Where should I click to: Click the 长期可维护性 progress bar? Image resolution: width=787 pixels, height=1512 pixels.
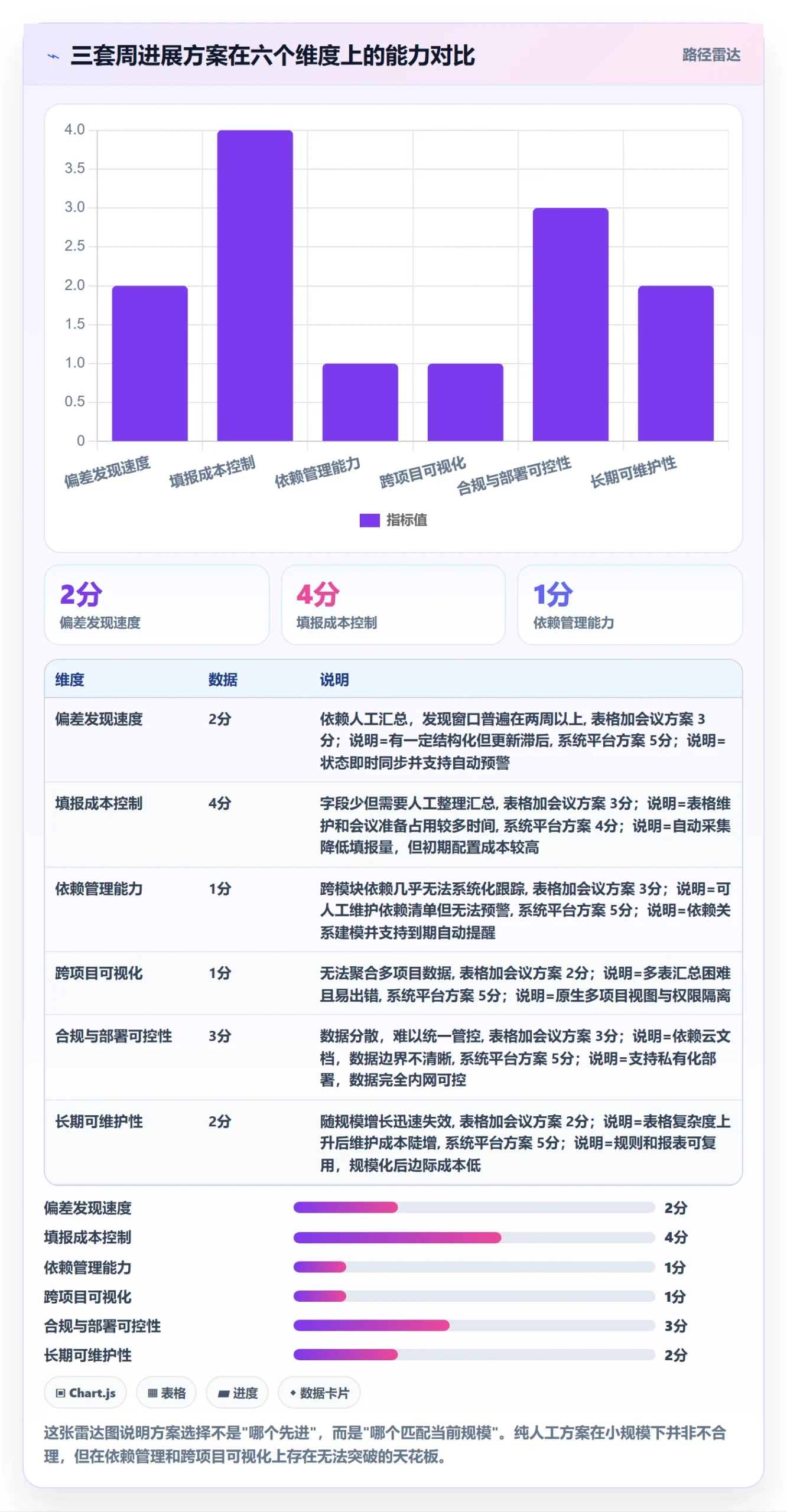click(474, 1354)
